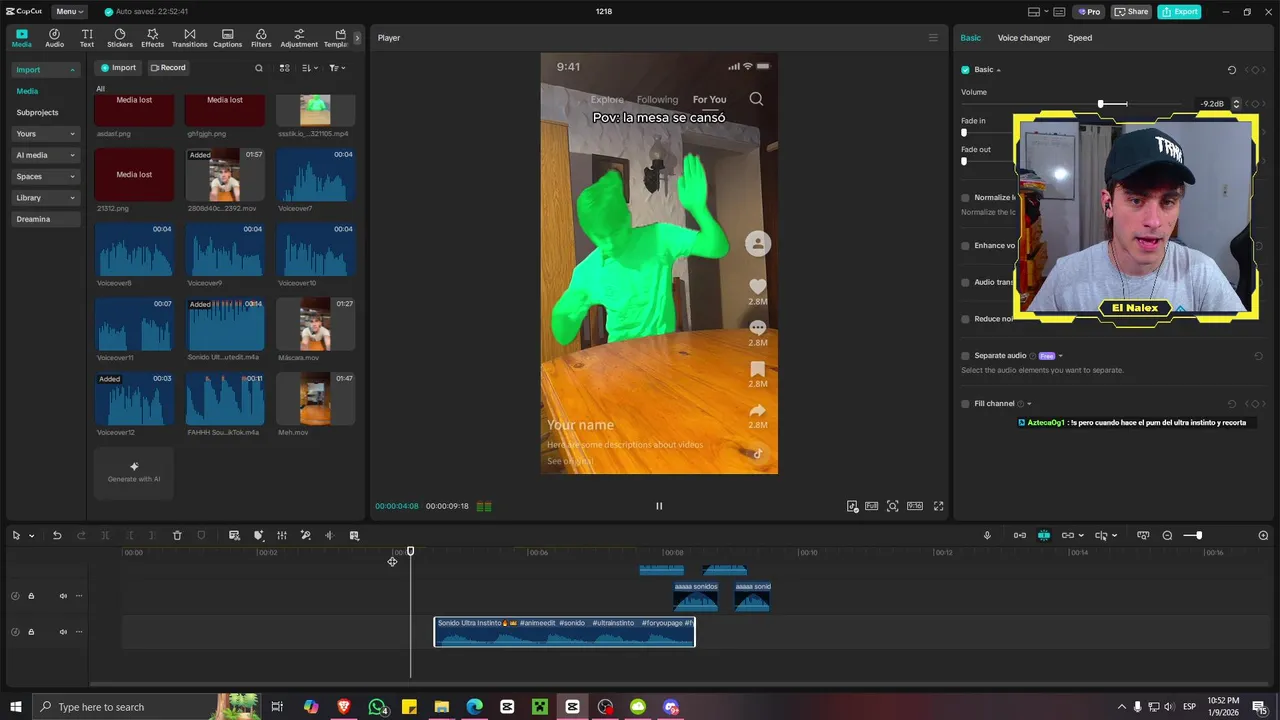Open the media filter dropdown

(337, 68)
